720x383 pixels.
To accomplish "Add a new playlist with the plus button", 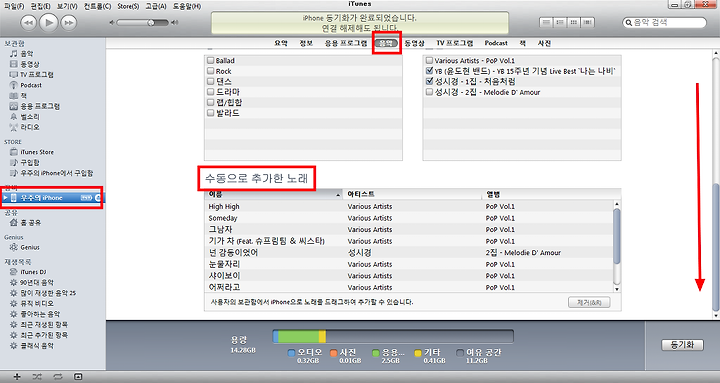I will click(x=17, y=377).
